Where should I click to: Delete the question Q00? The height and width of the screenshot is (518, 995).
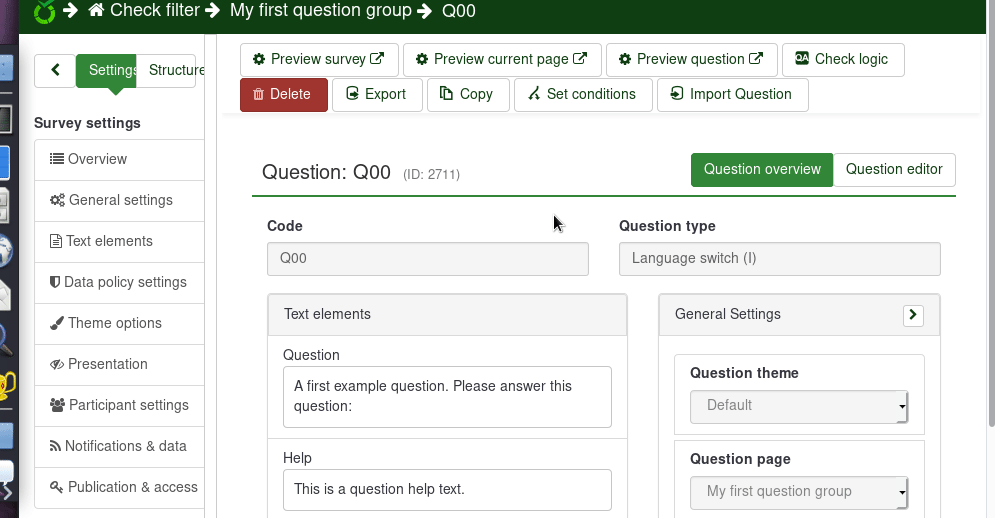[283, 94]
